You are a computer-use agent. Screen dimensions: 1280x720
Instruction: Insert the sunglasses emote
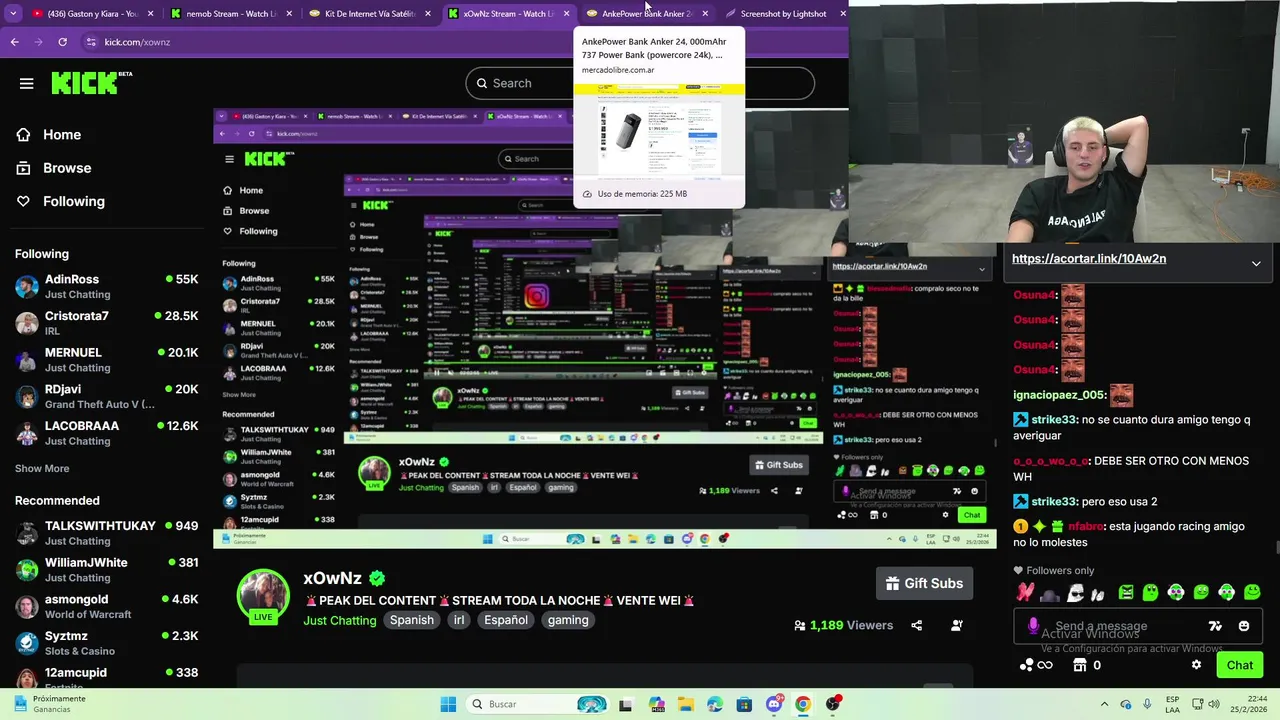(x=1075, y=593)
